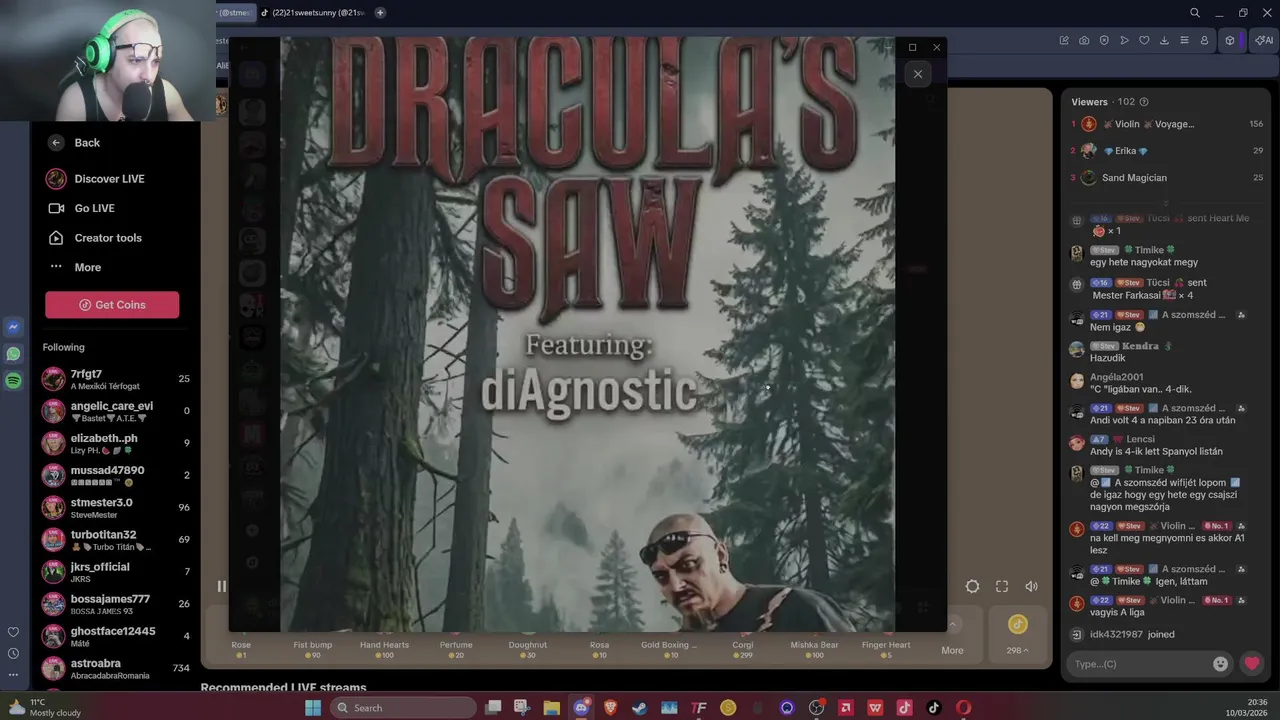Viewport: 1280px width, 720px height.
Task: Open bossajames777's live stream
Action: point(116,603)
